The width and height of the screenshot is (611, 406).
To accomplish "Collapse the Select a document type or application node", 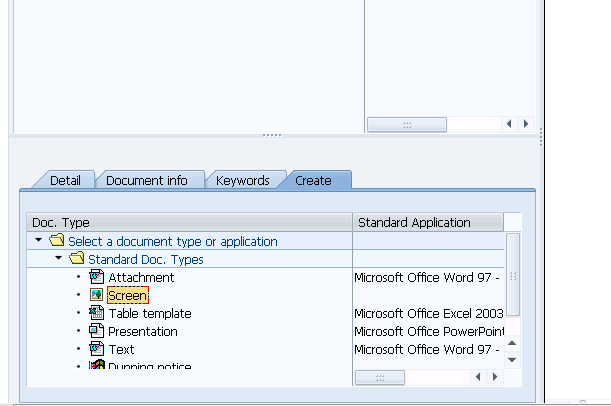I will 39,241.
